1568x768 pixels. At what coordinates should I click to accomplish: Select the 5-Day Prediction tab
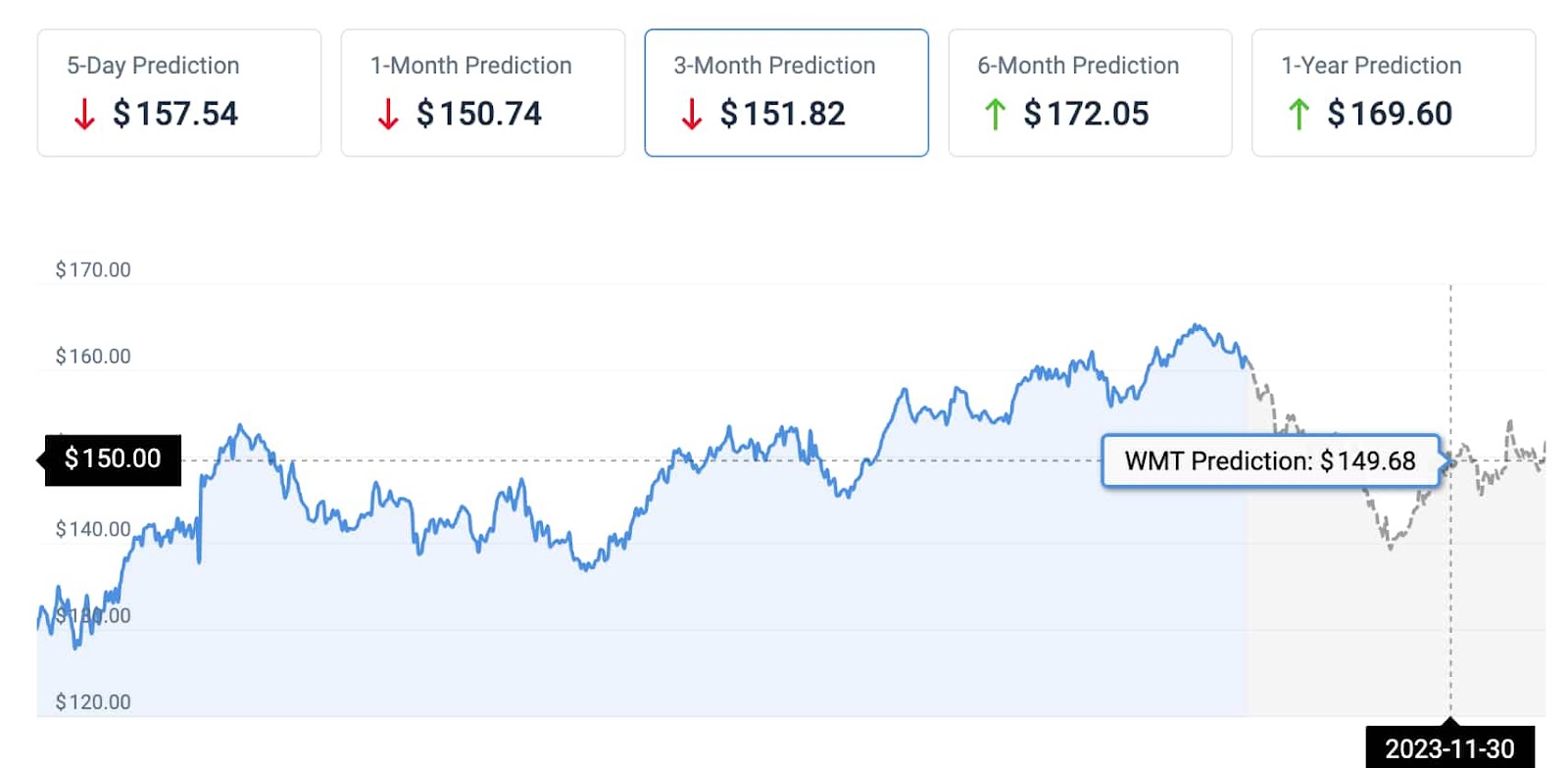[179, 92]
